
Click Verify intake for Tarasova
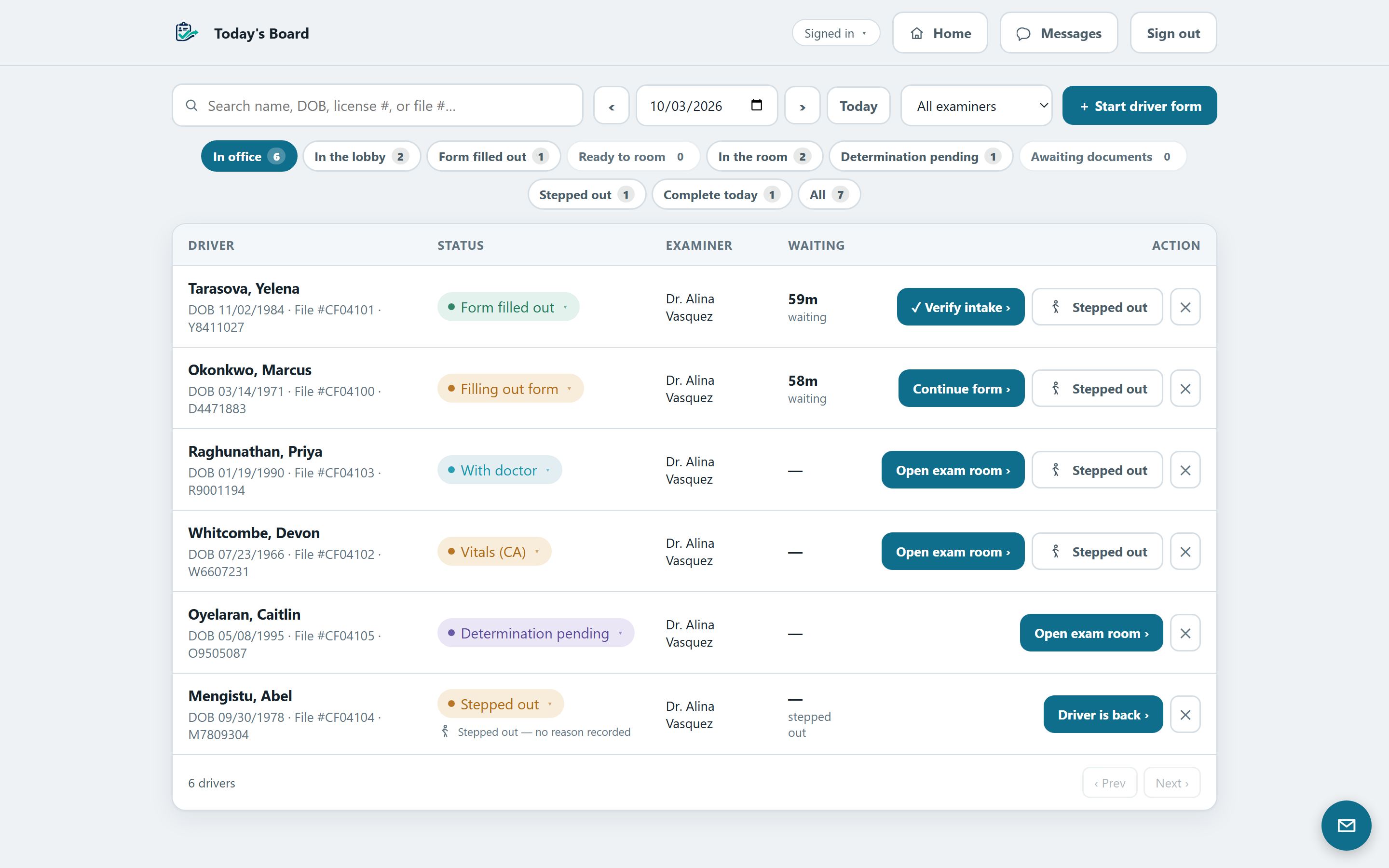click(960, 307)
